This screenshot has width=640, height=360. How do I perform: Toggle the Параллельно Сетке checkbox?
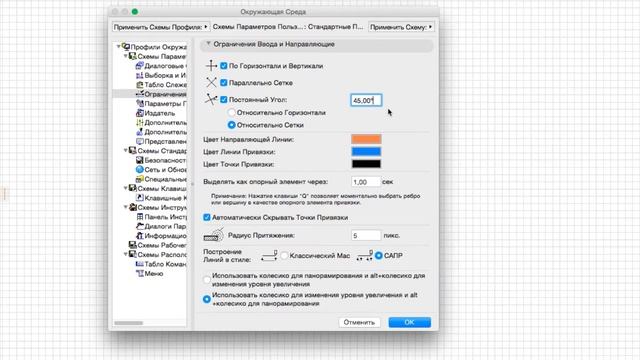[x=224, y=82]
